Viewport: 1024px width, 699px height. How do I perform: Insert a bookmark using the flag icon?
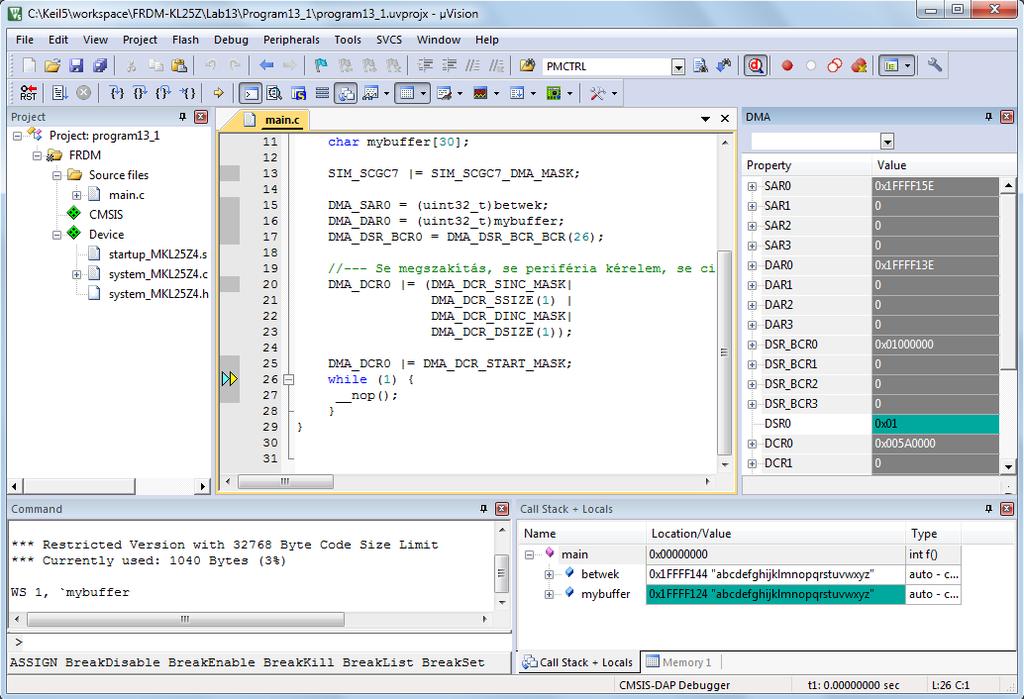pyautogui.click(x=321, y=65)
